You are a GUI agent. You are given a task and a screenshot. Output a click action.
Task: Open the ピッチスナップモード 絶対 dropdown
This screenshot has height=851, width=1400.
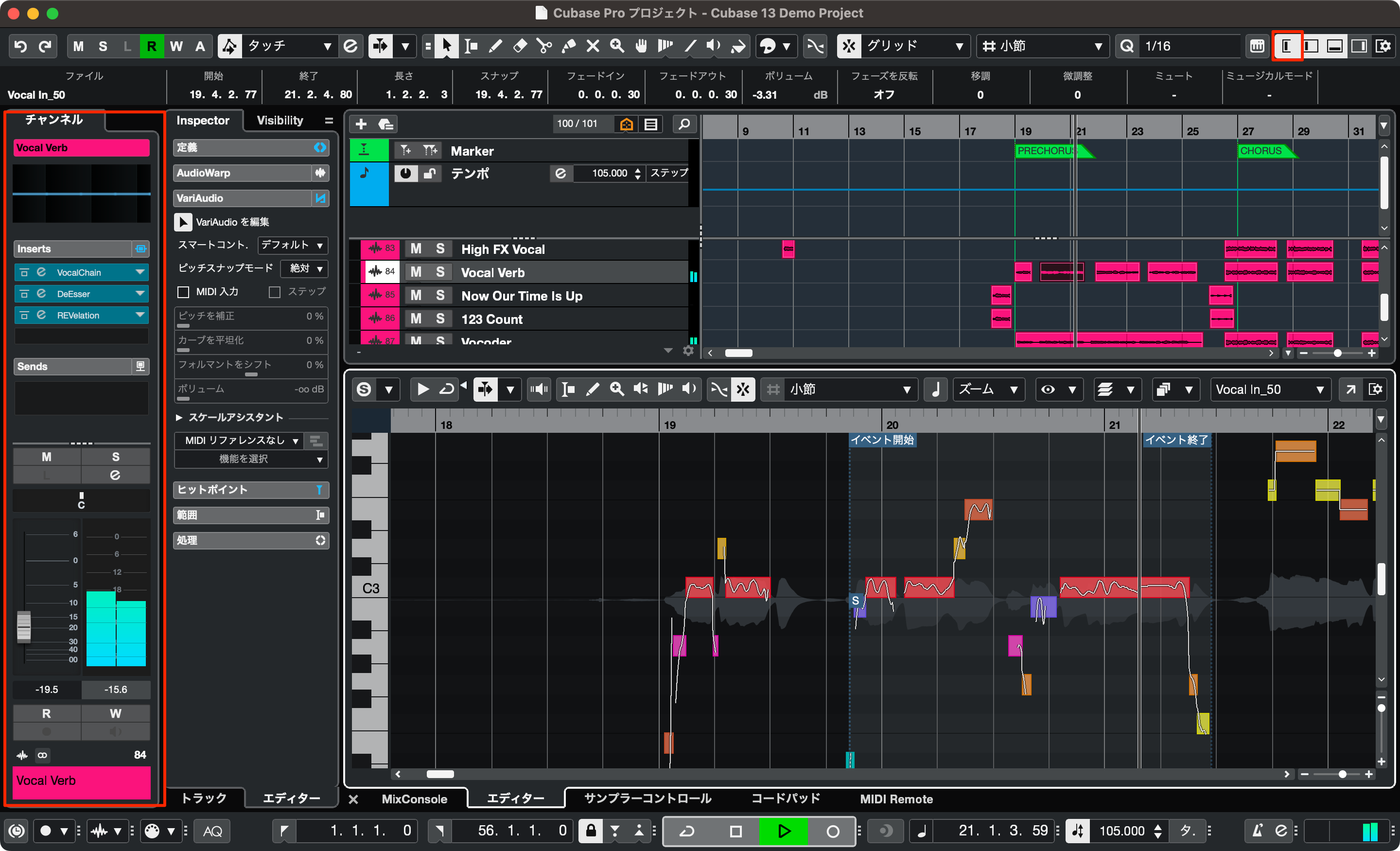tap(305, 268)
